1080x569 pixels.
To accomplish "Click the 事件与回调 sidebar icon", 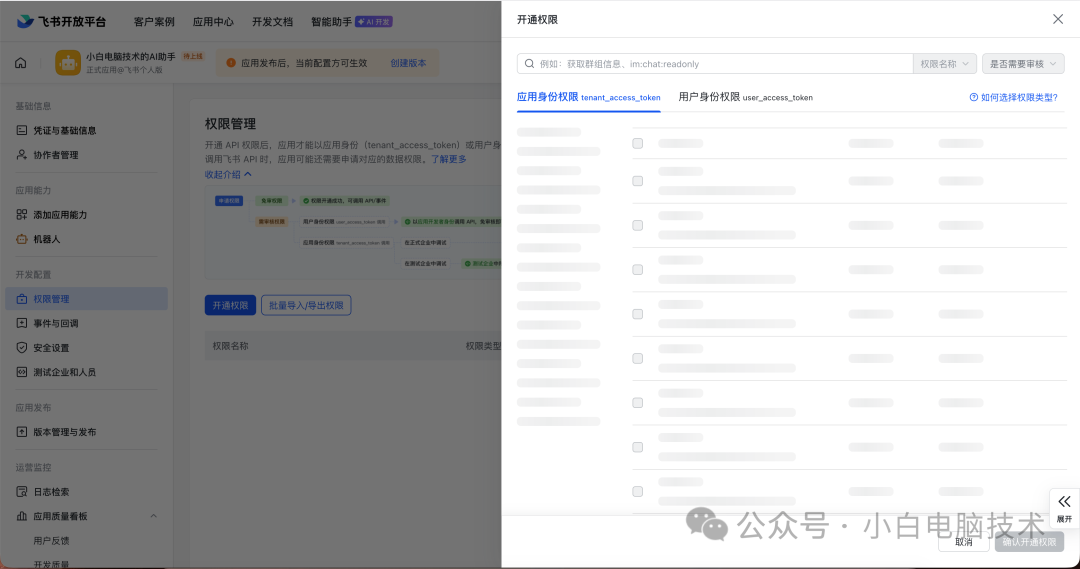I will (21, 323).
